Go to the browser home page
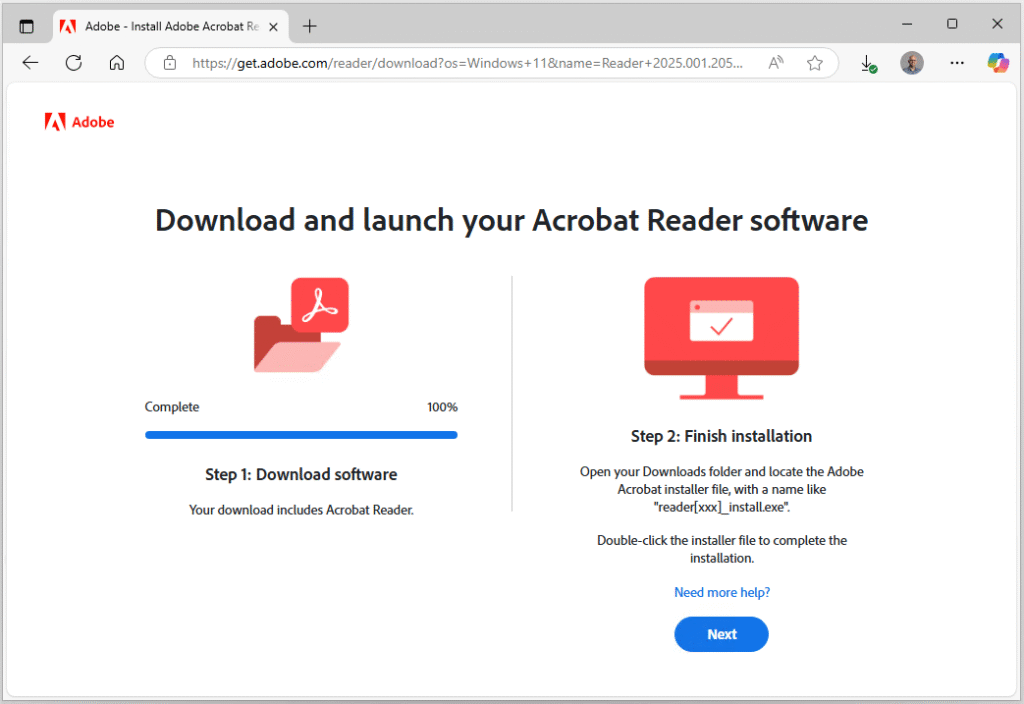1024x704 pixels. [x=116, y=63]
